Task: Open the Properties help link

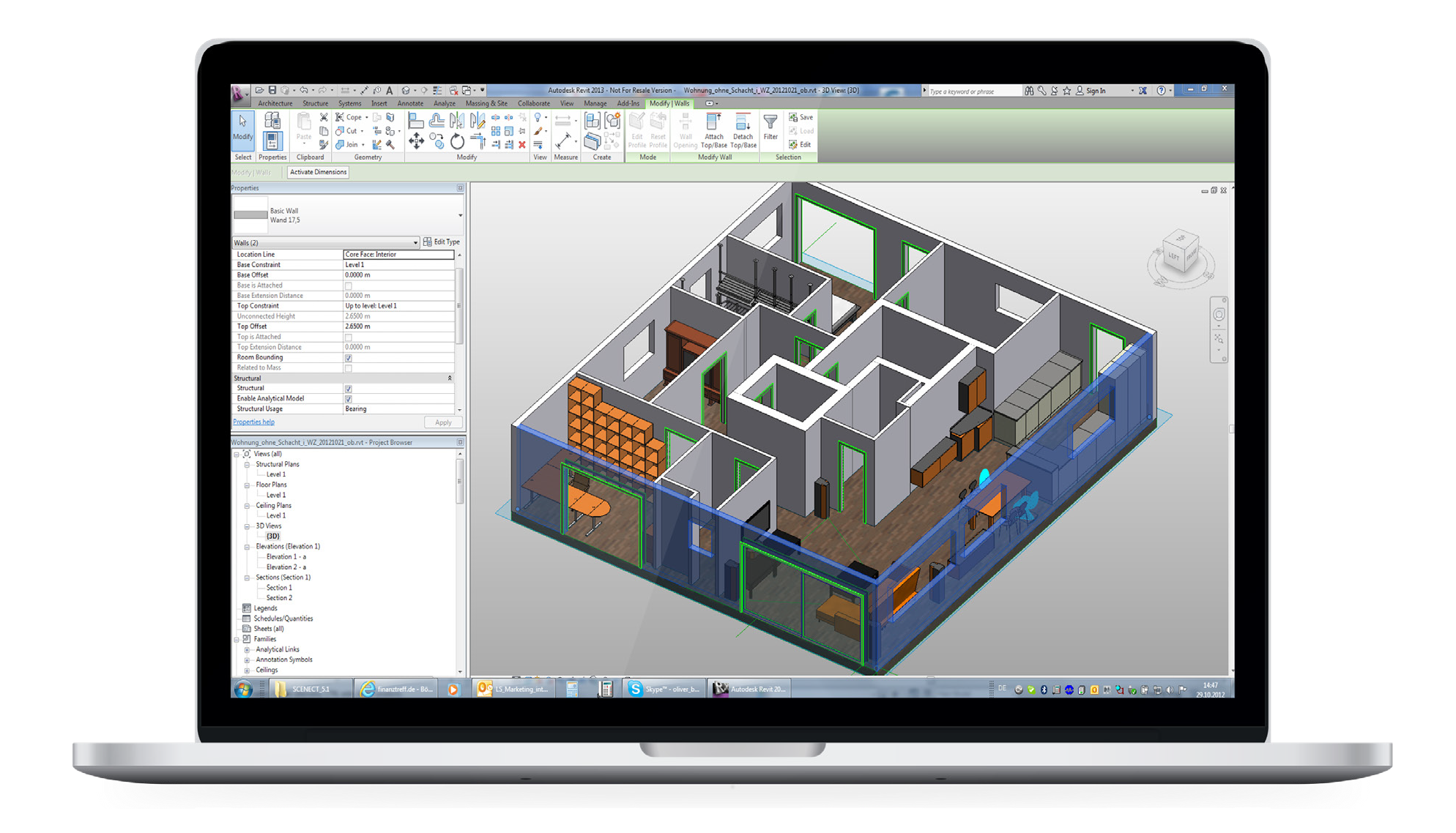Action: pyautogui.click(x=253, y=422)
